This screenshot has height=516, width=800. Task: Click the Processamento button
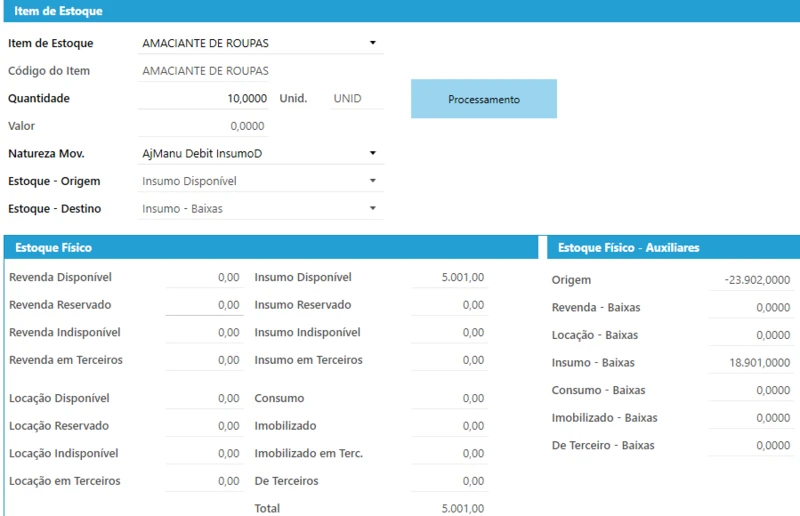coord(484,99)
